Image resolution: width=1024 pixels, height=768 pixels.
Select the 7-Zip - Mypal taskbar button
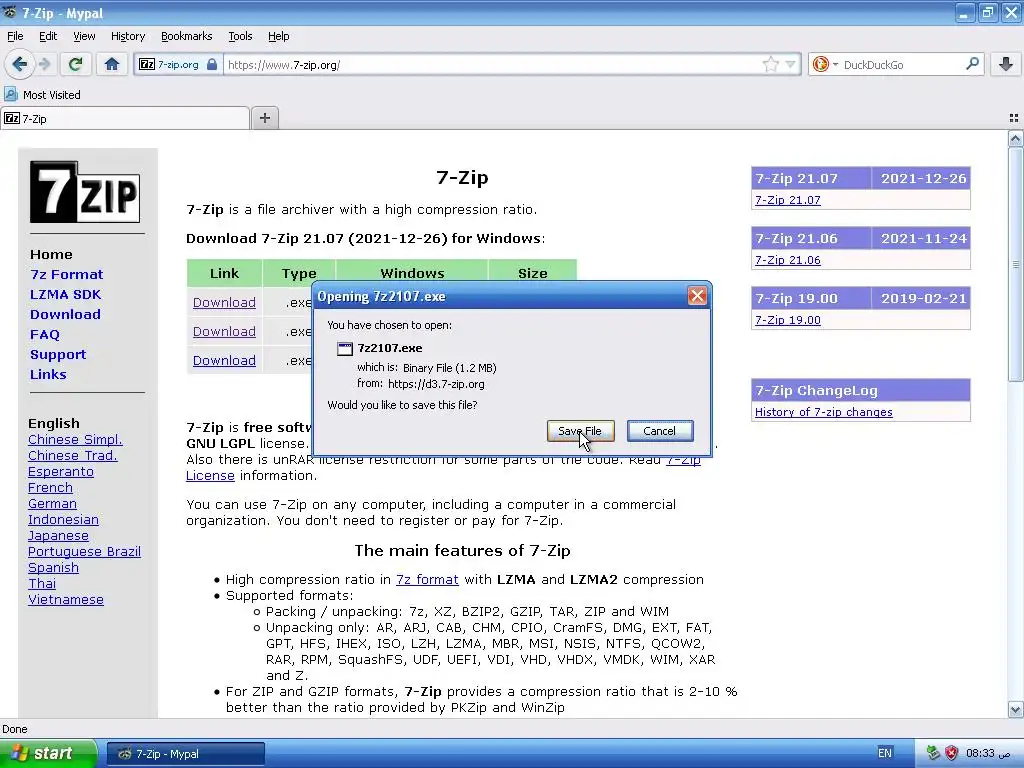186,754
